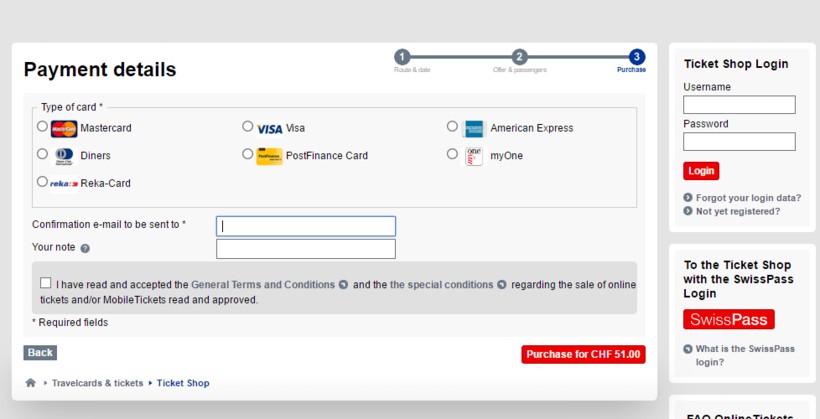Viewport: 820px width, 419px height.
Task: Click the Diners card logo icon
Action: point(64,155)
